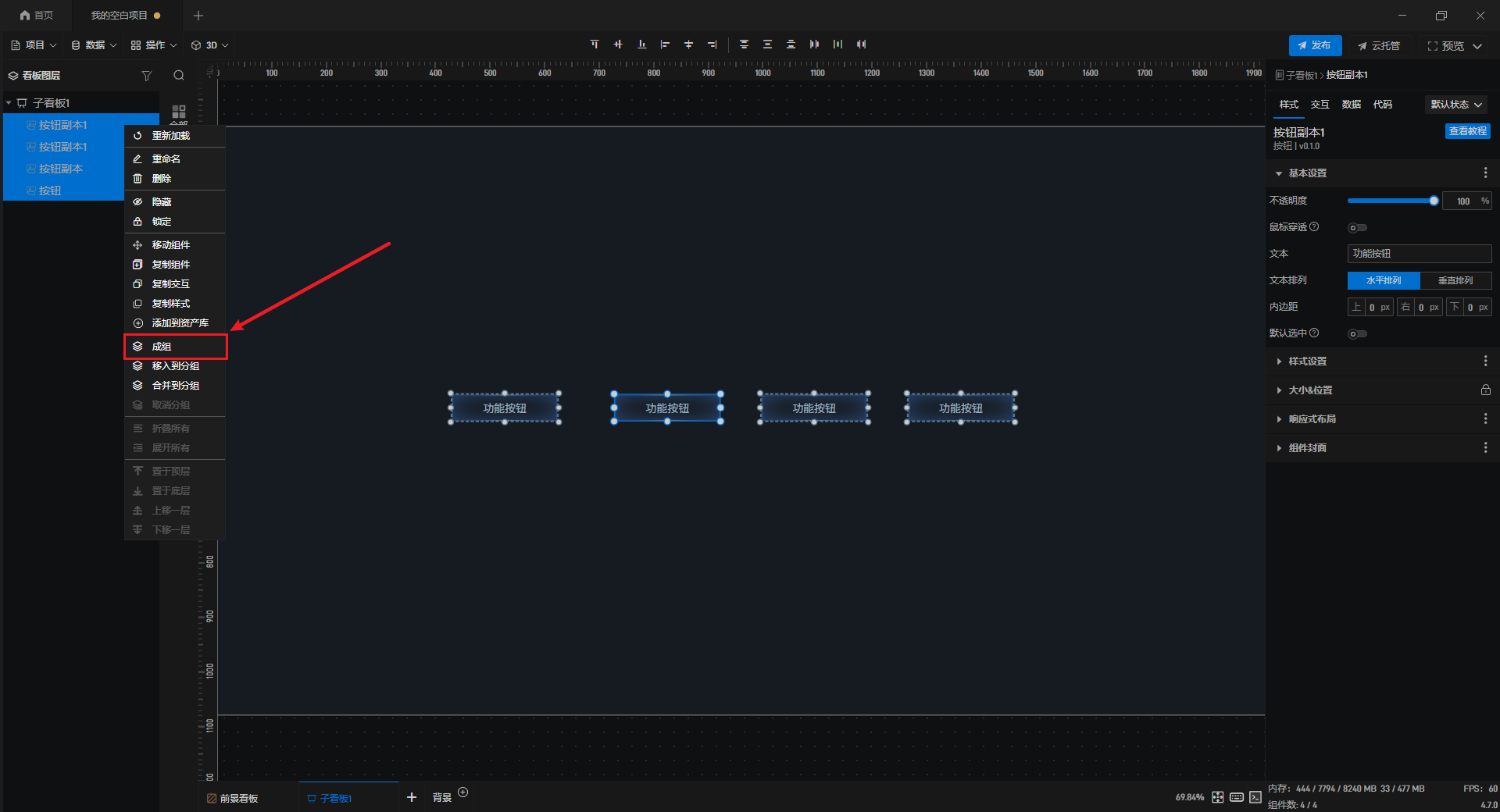Click the fit-to-screen icon near zoom percentage
1500x812 pixels.
1217,797
